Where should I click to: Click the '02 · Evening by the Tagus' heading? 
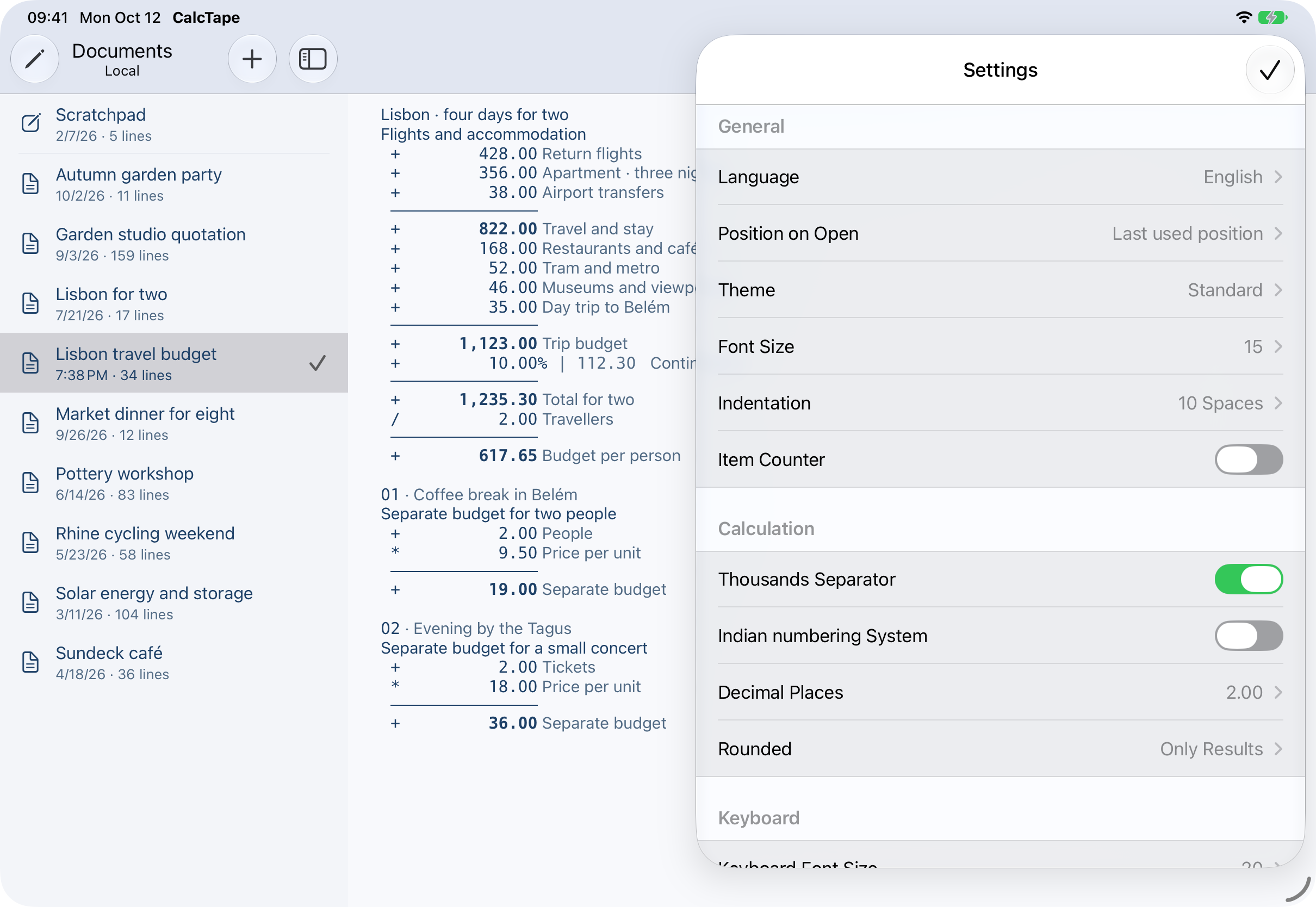[x=476, y=629]
